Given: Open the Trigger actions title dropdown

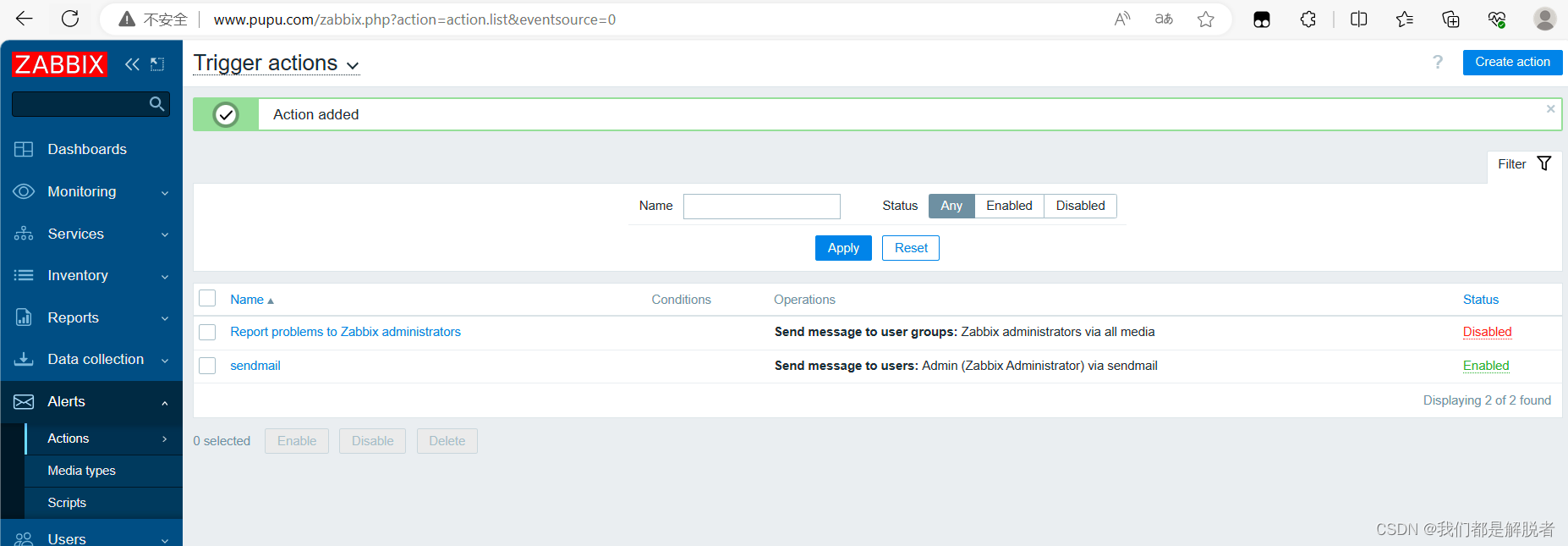Looking at the screenshot, I should tap(277, 63).
